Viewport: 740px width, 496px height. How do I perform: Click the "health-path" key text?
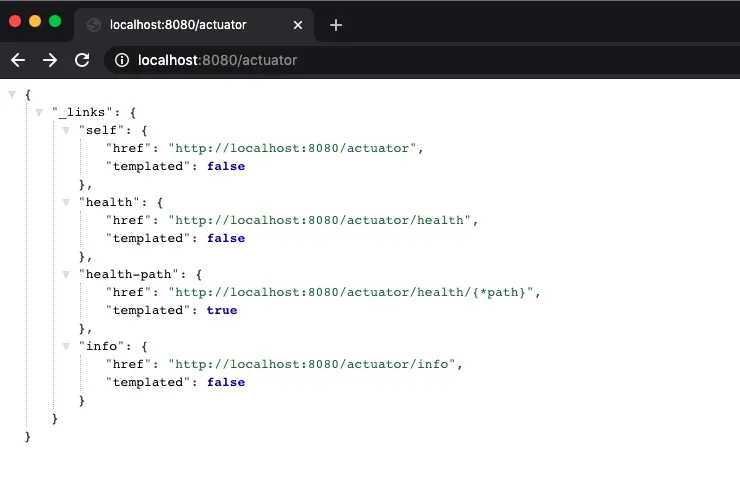[128, 274]
